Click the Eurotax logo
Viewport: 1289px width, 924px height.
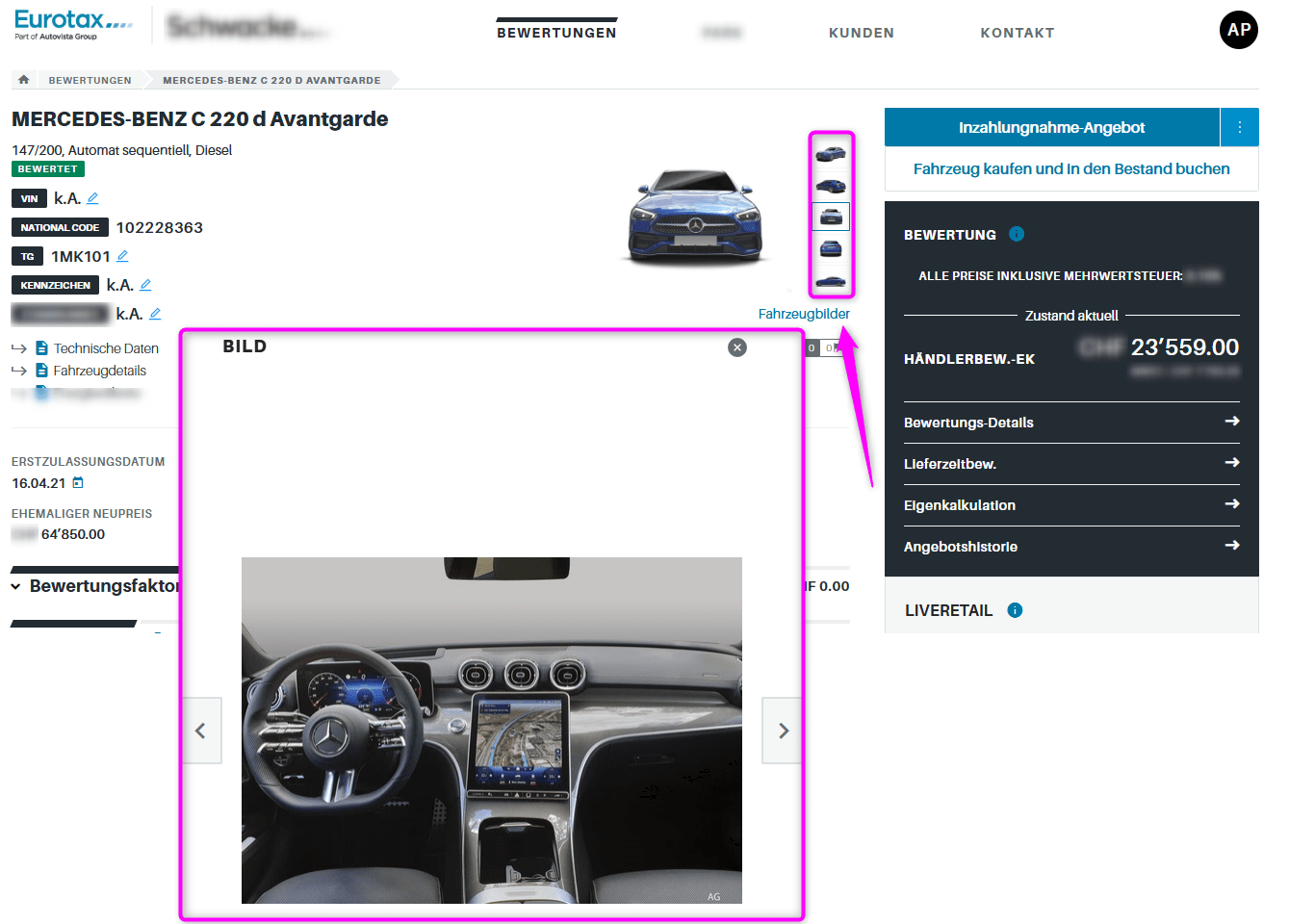pyautogui.click(x=73, y=24)
